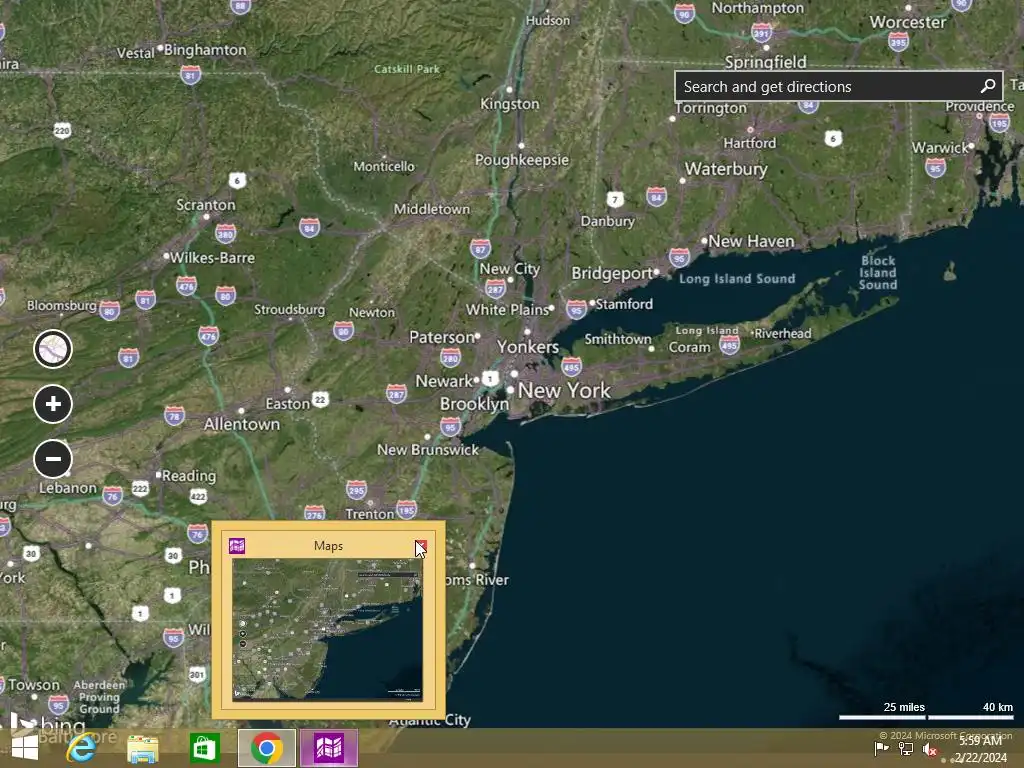Activate the Maps window preview thumbnail

328,630
